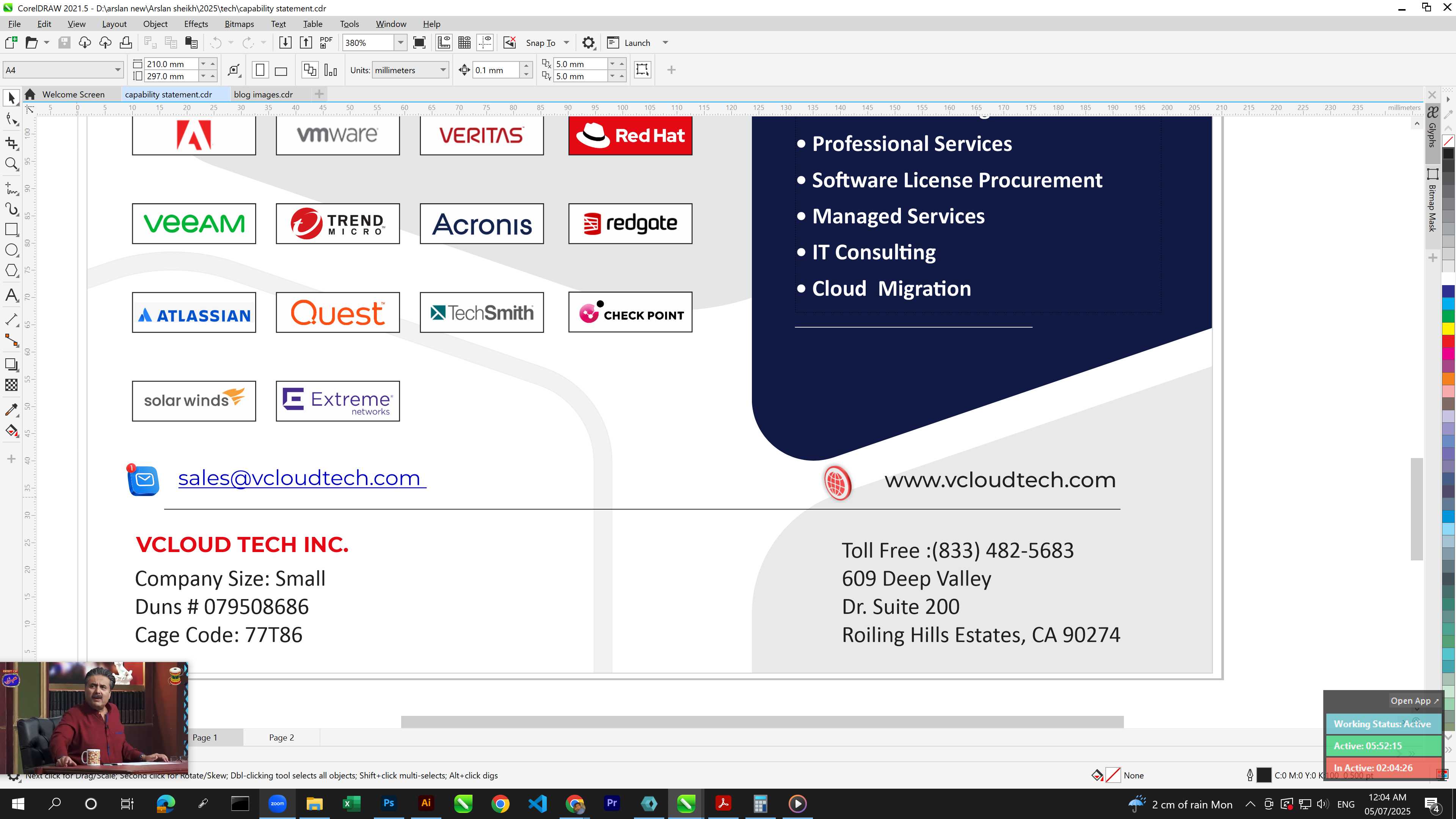
Task: Toggle Current page layout button
Action: [331, 70]
